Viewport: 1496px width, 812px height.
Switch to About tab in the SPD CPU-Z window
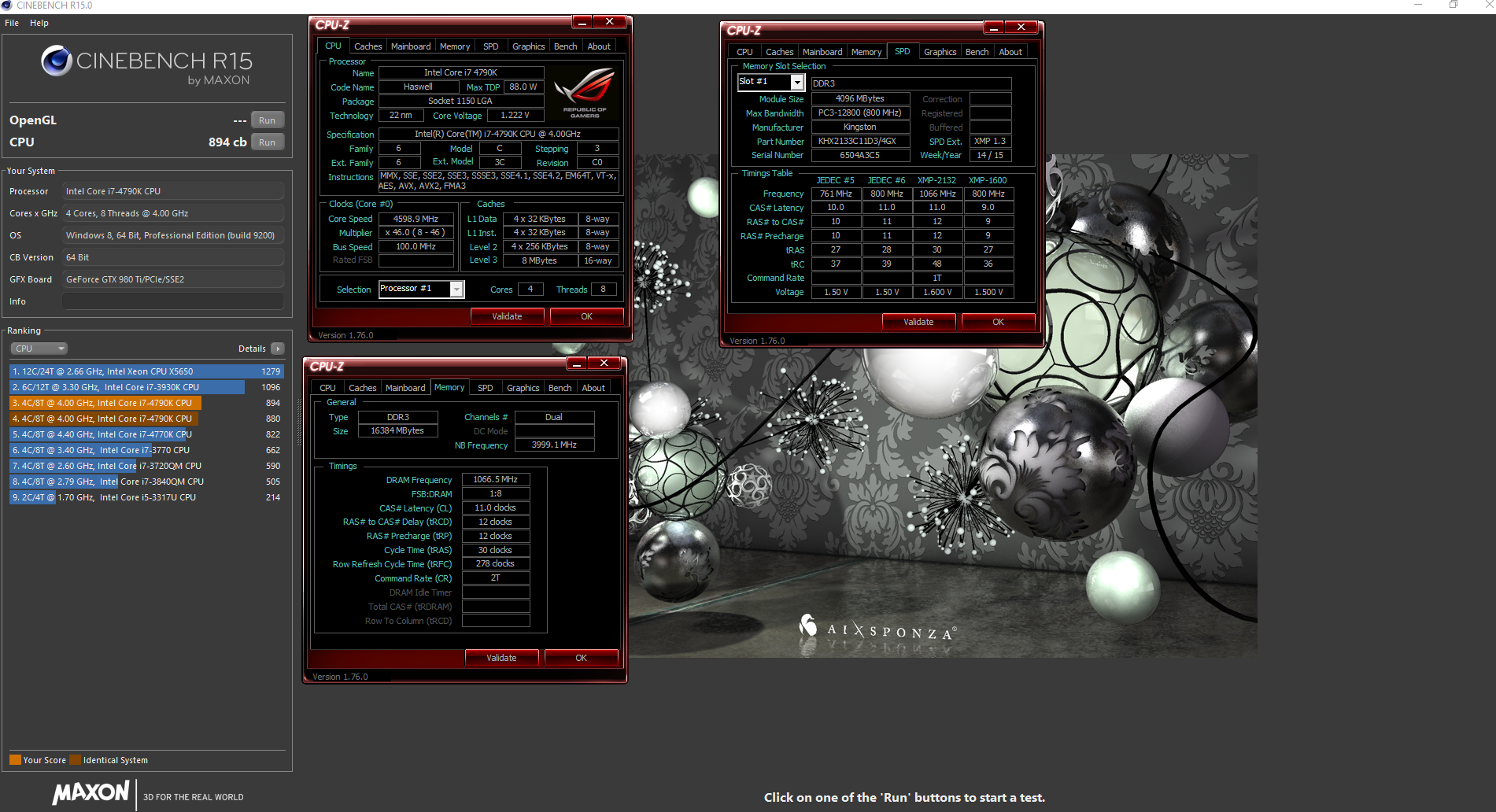coord(1010,52)
